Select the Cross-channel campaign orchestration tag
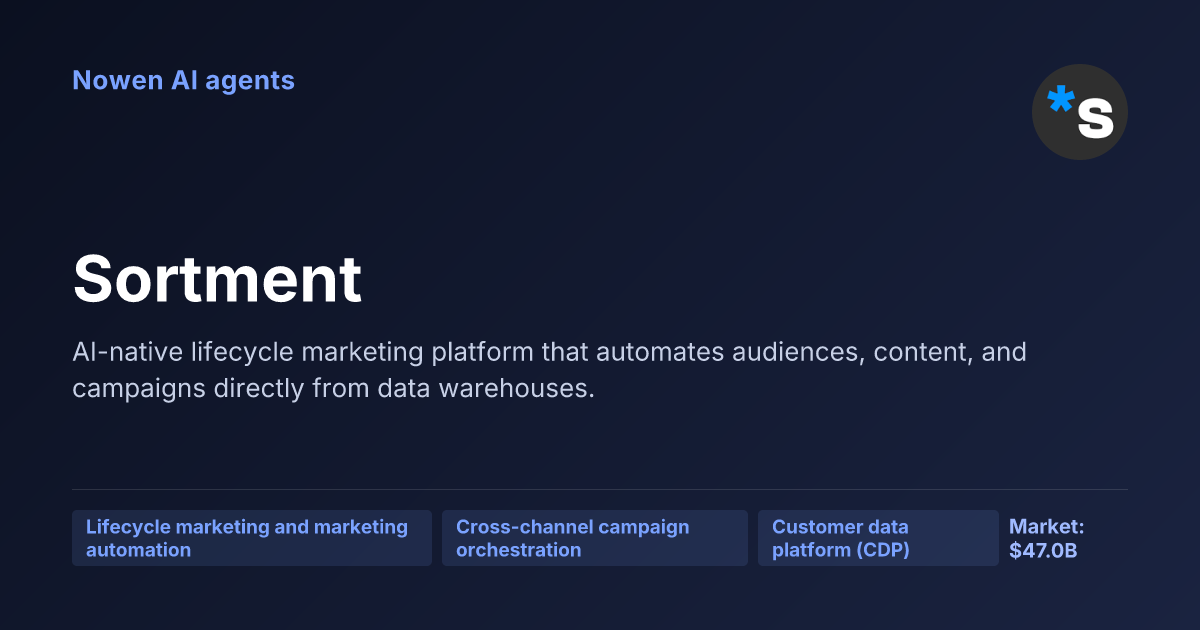This screenshot has width=1200, height=630. coord(595,538)
